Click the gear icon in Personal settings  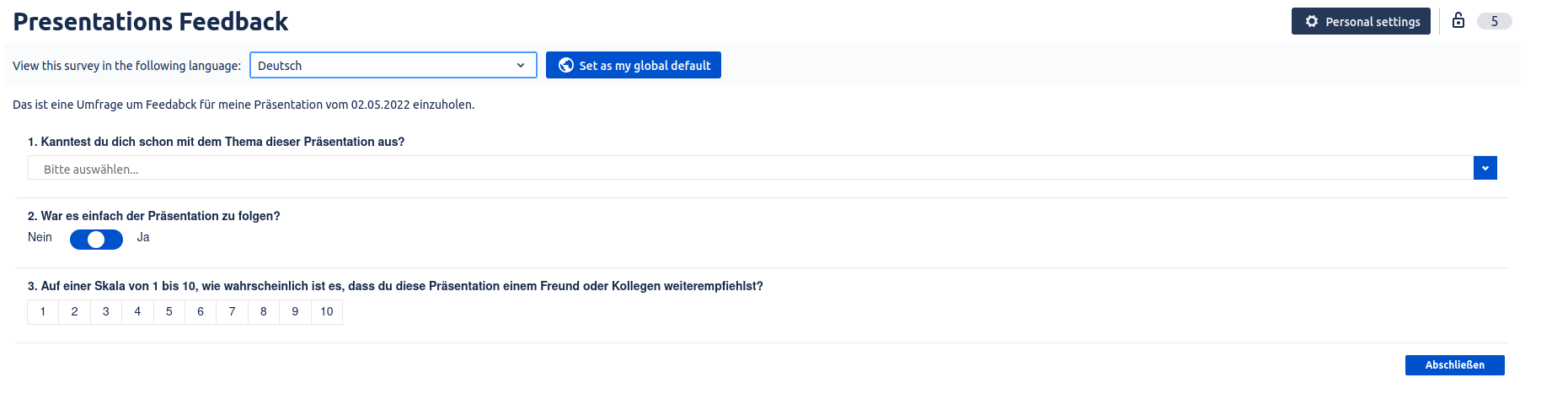pos(1312,22)
